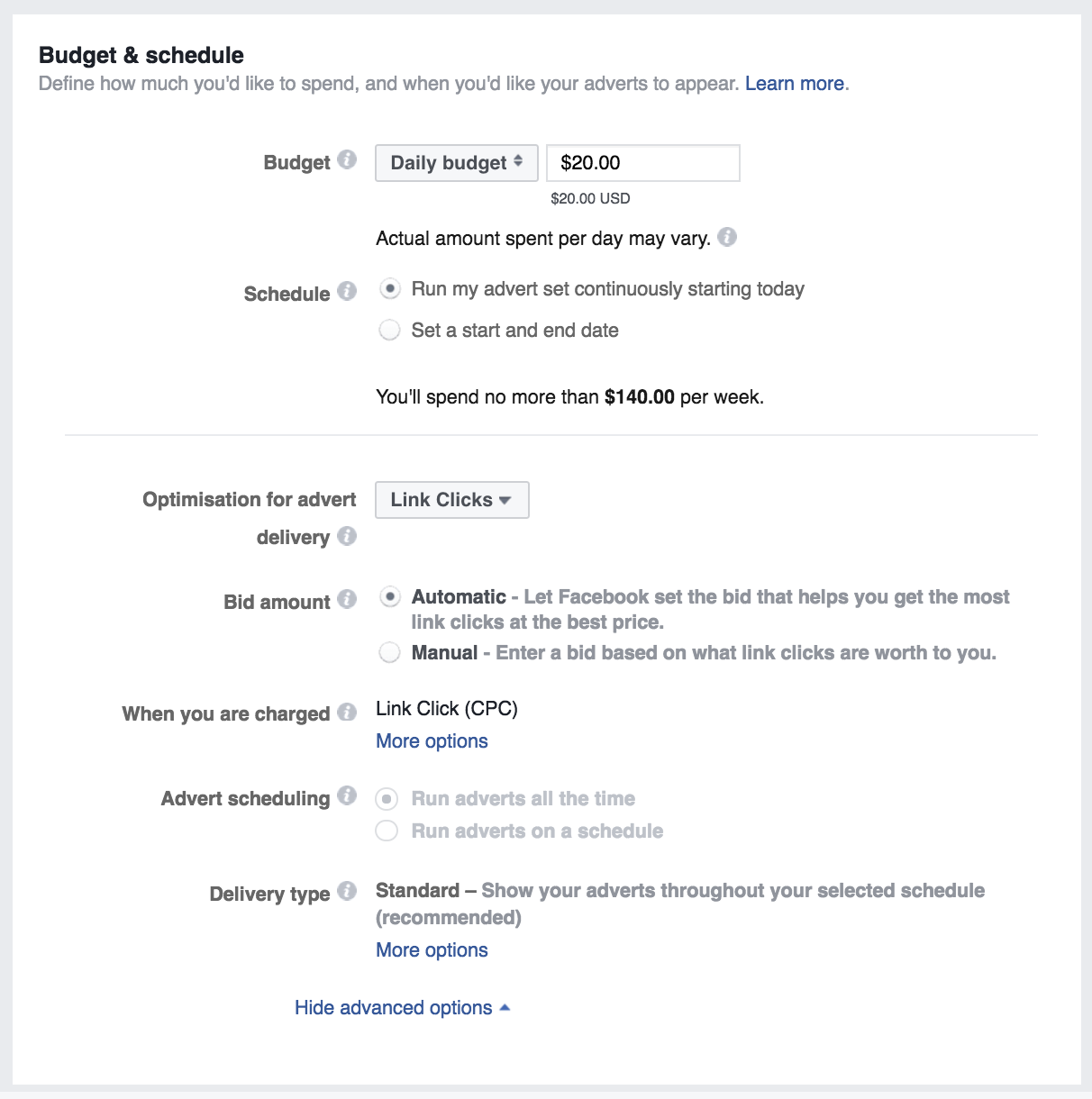Click More options under Link Click (CPC)
1092x1099 pixels.
pos(432,741)
